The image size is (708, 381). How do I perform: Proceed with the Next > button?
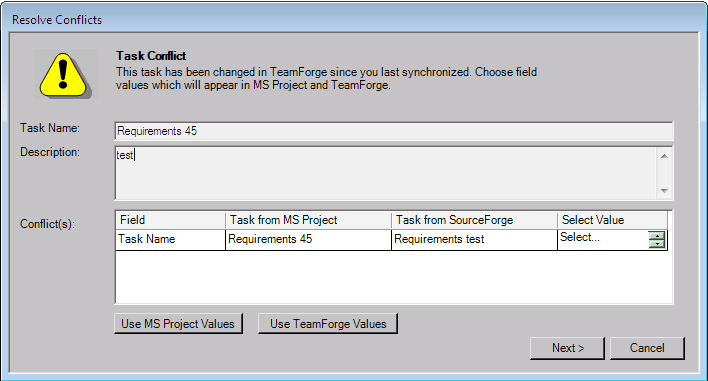(567, 348)
